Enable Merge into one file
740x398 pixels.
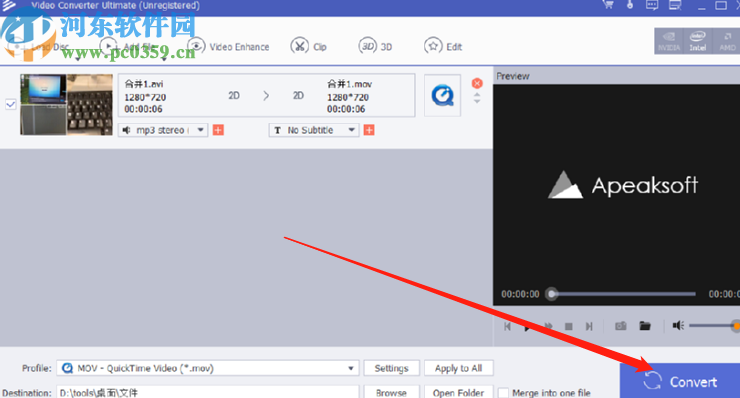(x=504, y=392)
